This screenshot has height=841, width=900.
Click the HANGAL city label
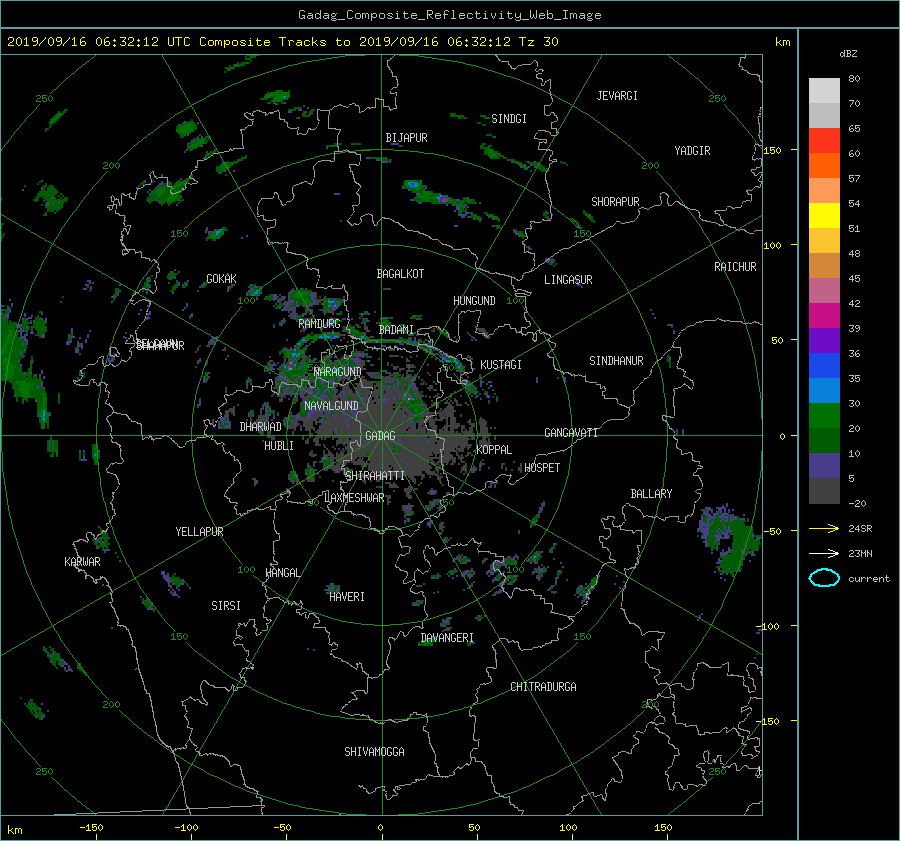point(282,573)
